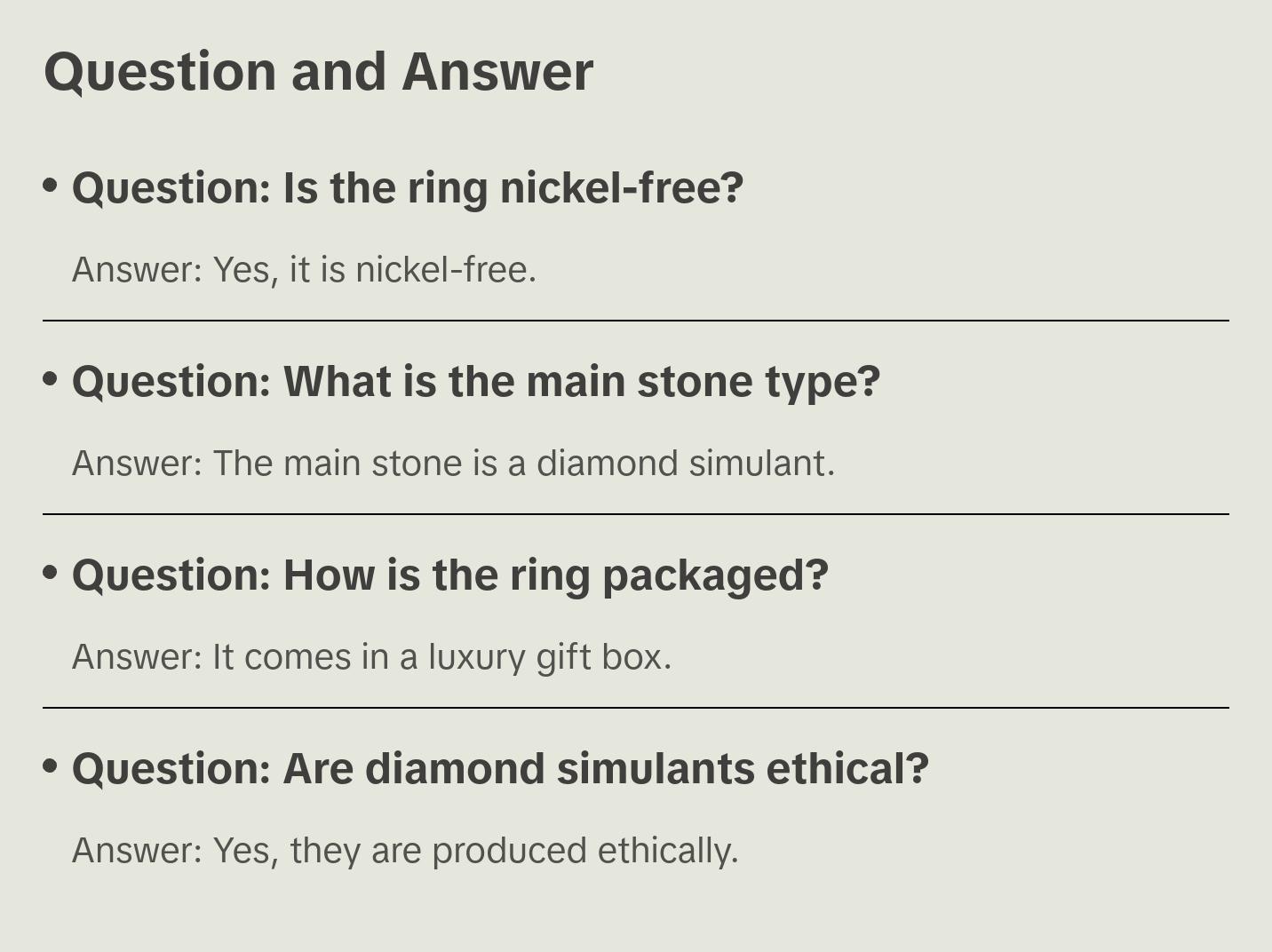Viewport: 1272px width, 952px height.
Task: Click the words "produced ethically" in the answer
Action: tap(584, 851)
